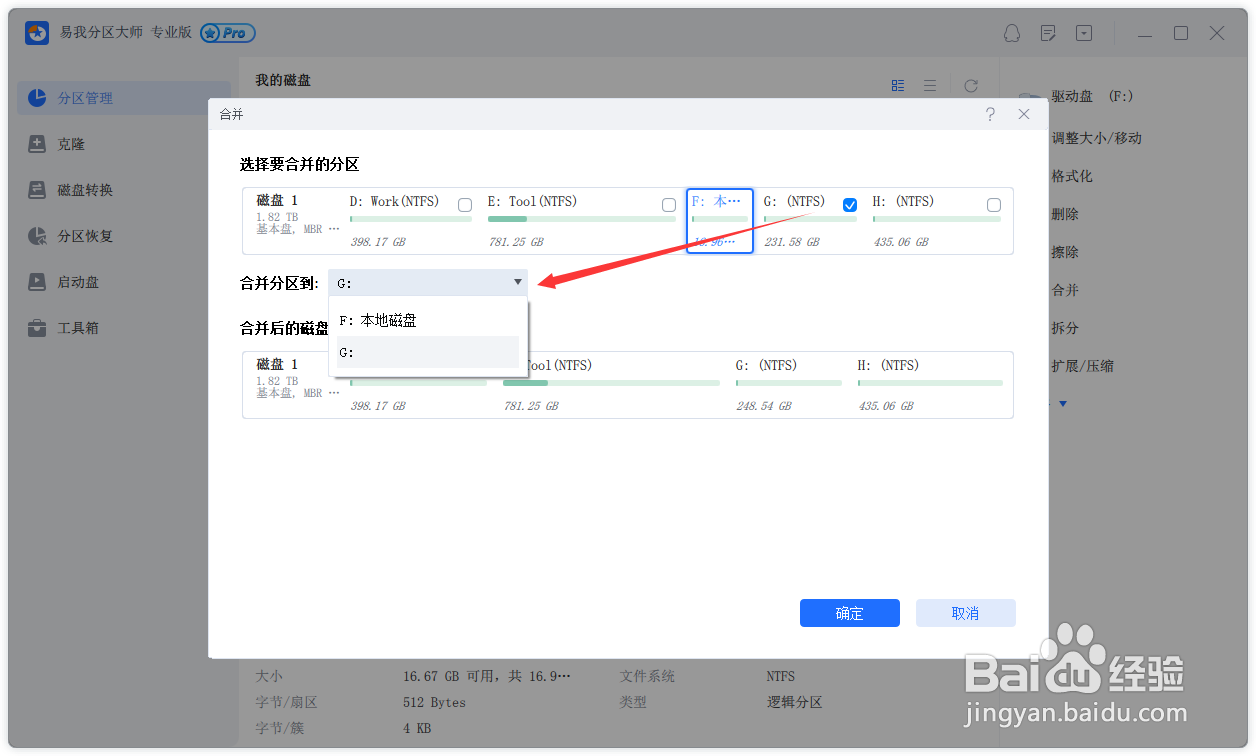Open the notification bell icon
Image resolution: width=1256 pixels, height=756 pixels.
[x=1012, y=33]
